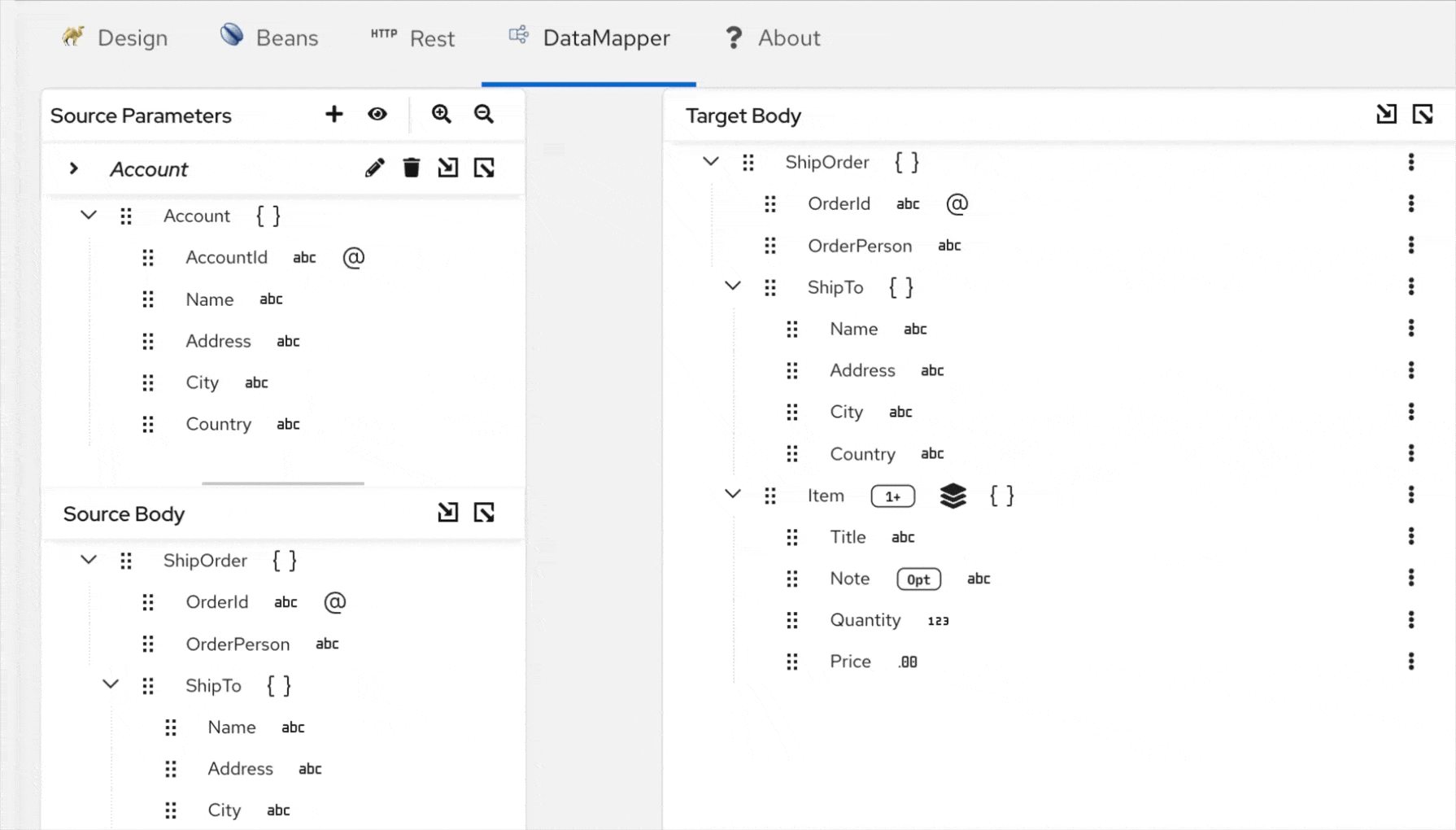Collapse source ShipTo node
This screenshot has height=830, width=1456.
111,684
